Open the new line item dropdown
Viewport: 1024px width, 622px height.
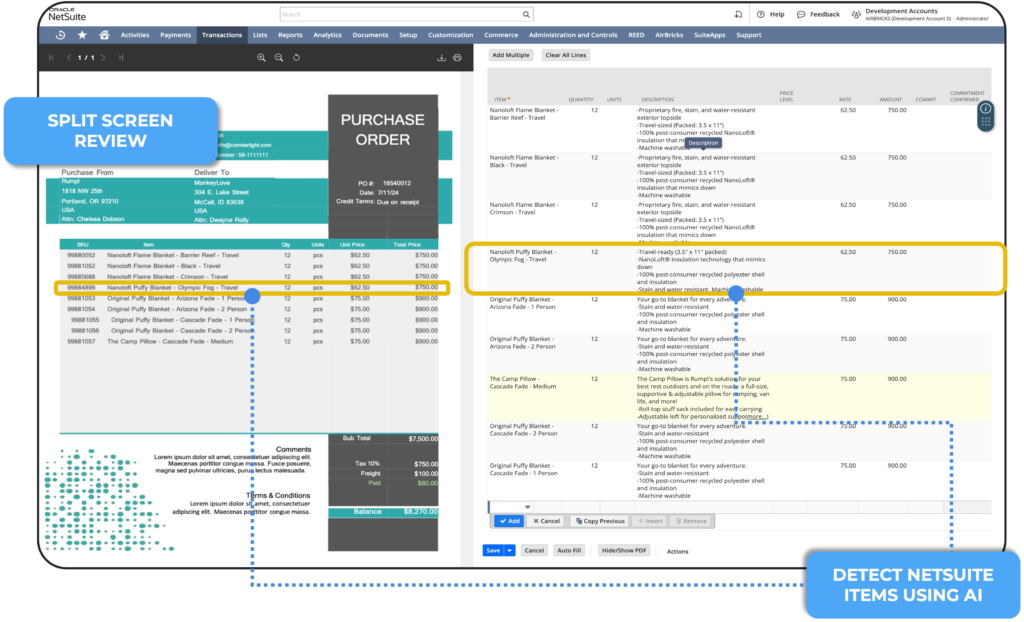527,507
